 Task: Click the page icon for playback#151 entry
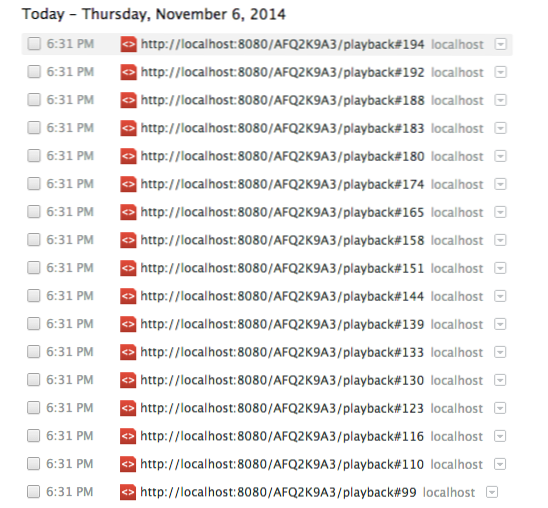(128, 268)
